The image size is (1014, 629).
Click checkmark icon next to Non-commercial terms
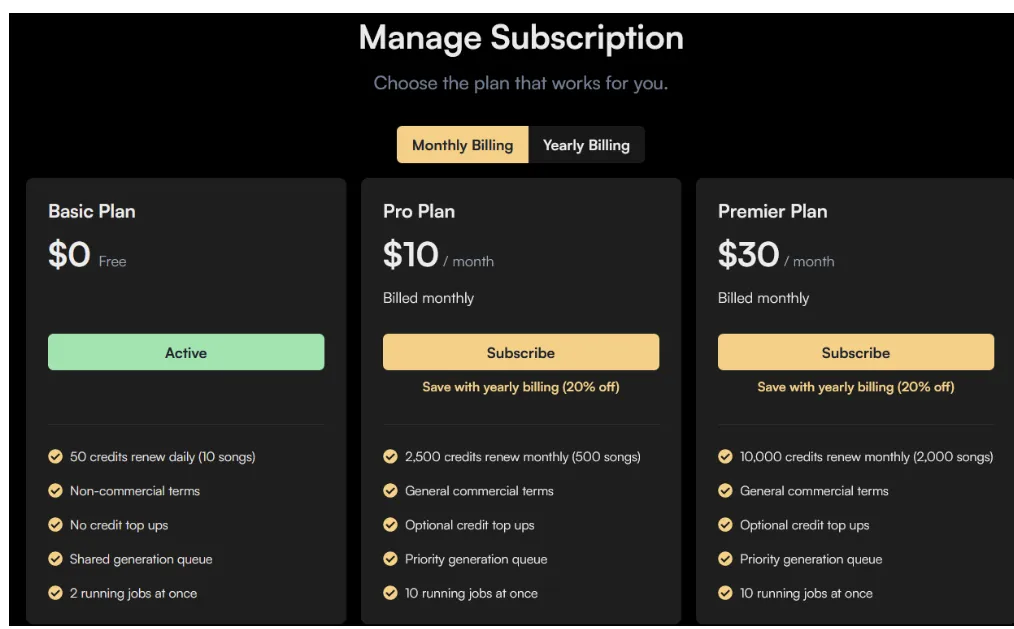56,491
